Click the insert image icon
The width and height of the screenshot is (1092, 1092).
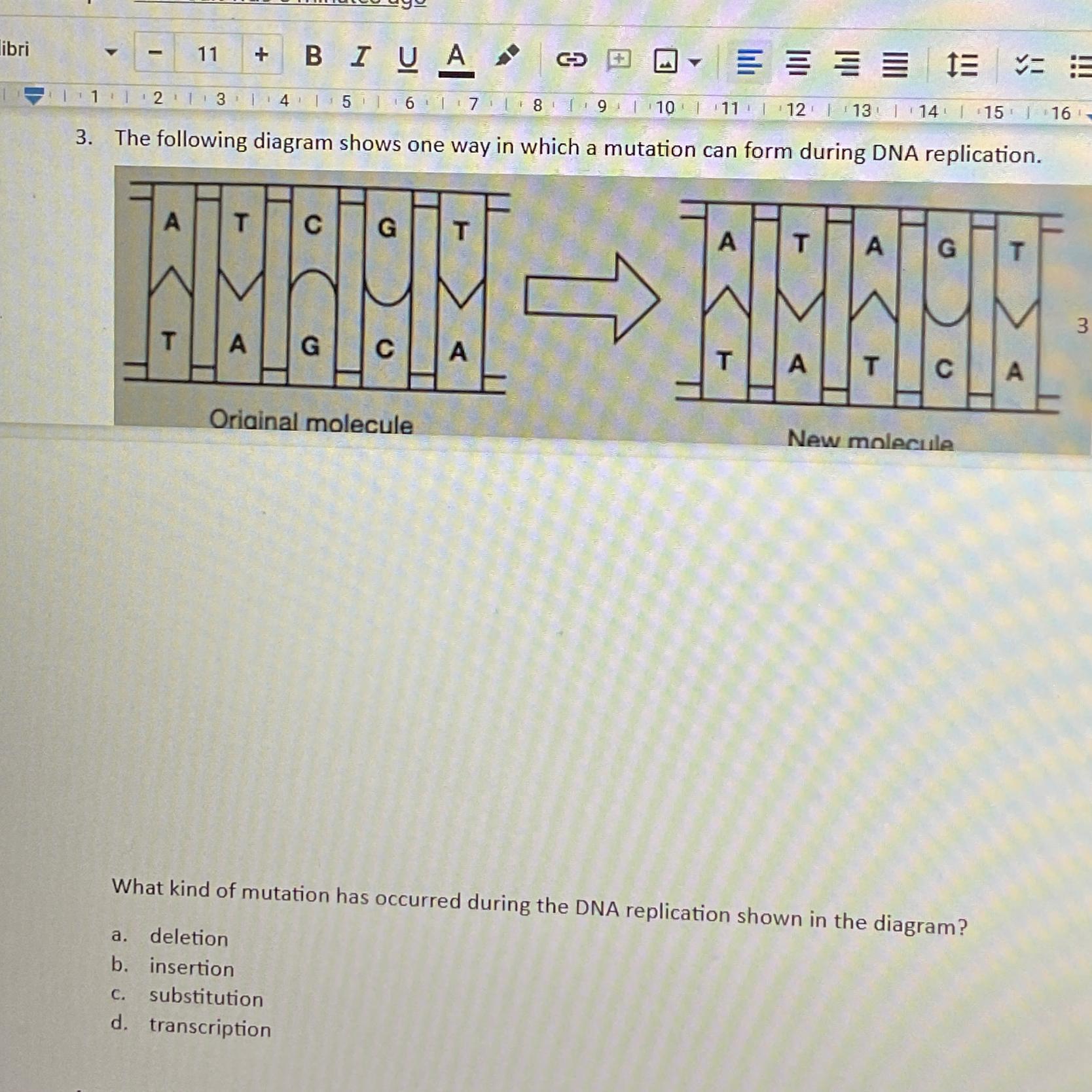(666, 62)
